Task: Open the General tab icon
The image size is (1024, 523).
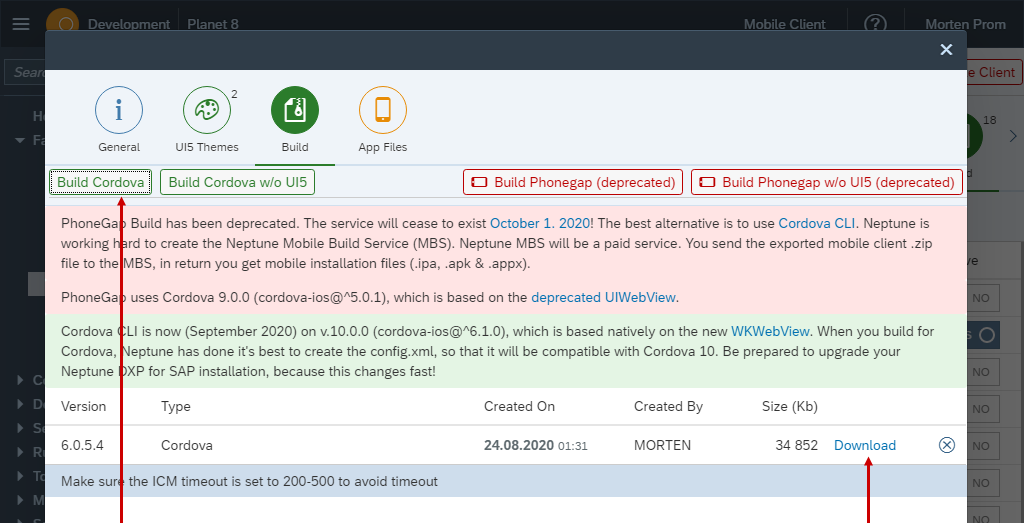Action: (x=119, y=110)
